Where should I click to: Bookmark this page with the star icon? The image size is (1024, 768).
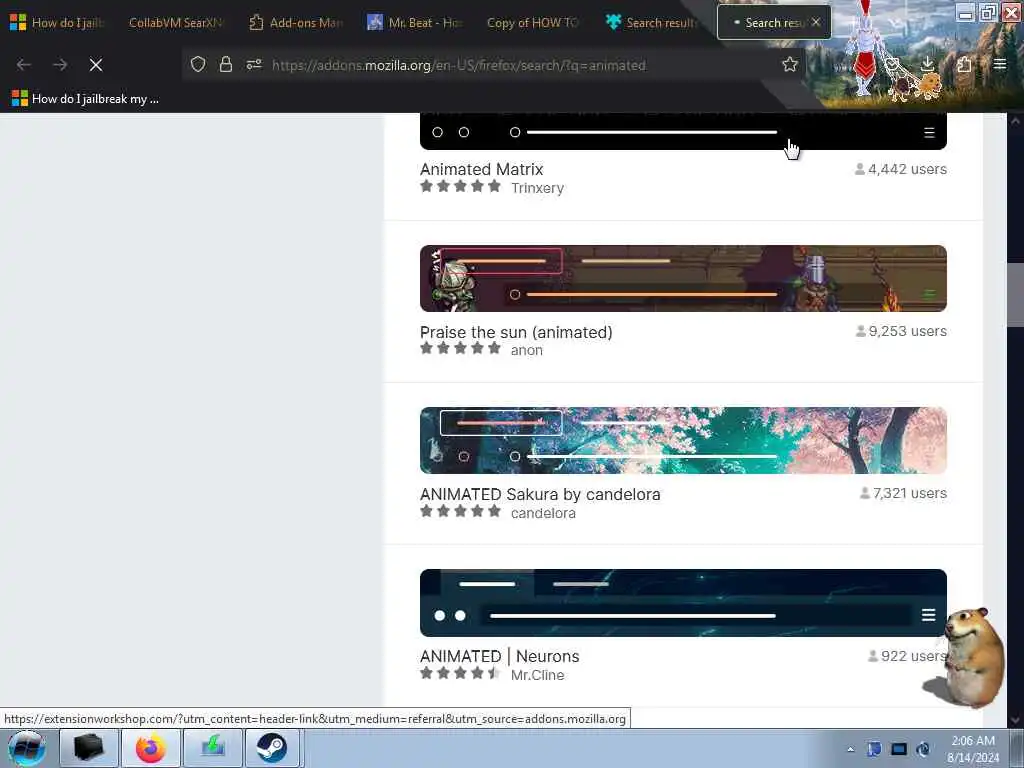click(x=790, y=65)
